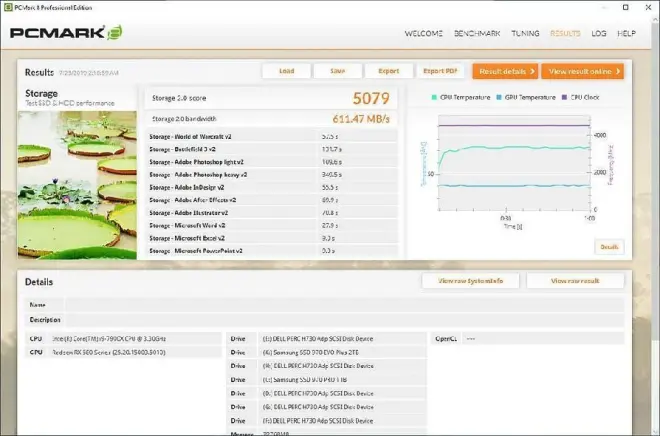
Task: Open the Welcome tab
Action: (424, 33)
